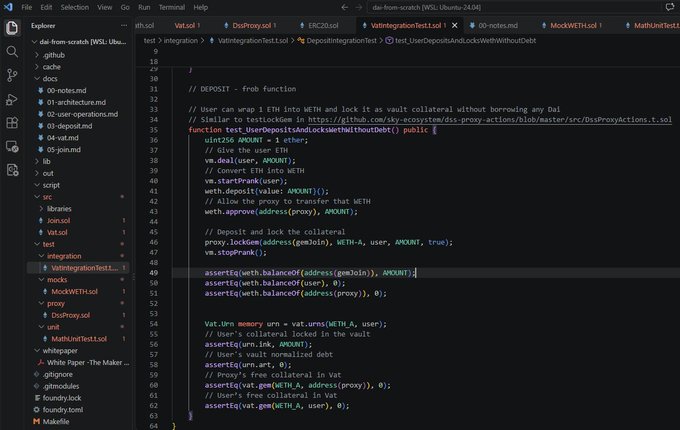The image size is (680, 430).
Task: Open the View menu
Action: pos(105,7)
